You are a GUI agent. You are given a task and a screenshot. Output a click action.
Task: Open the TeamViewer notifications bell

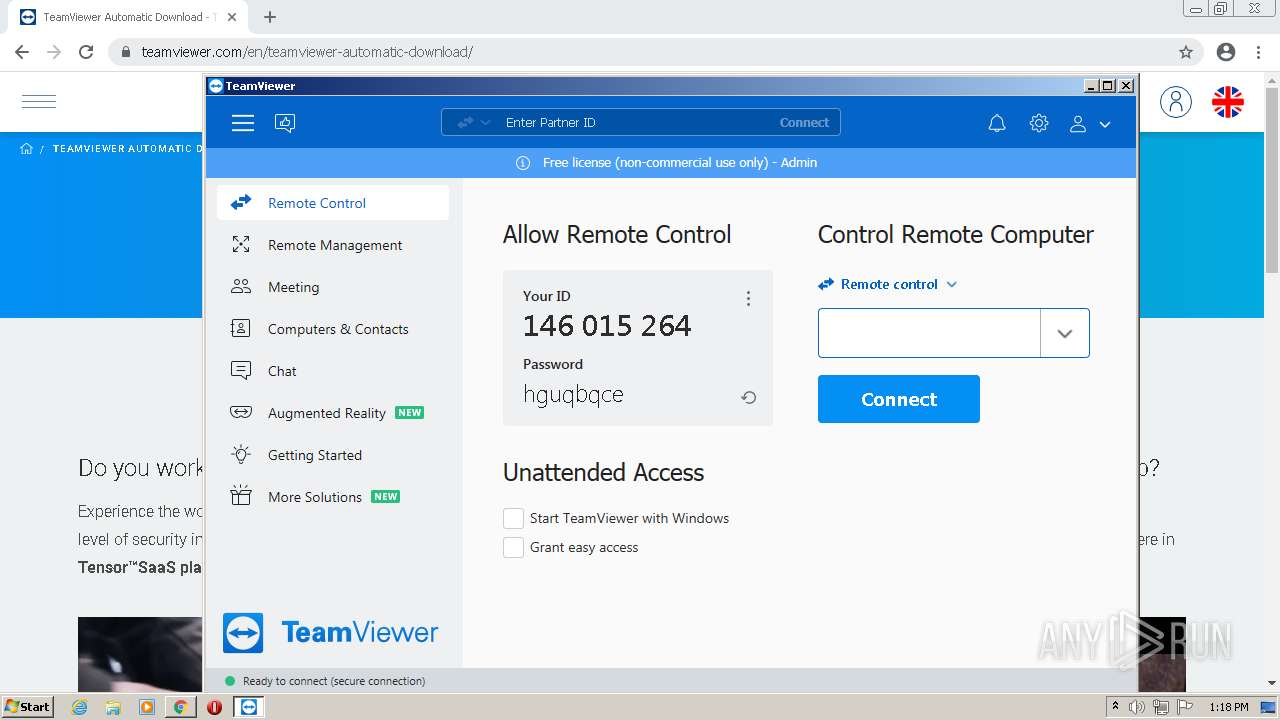(997, 123)
